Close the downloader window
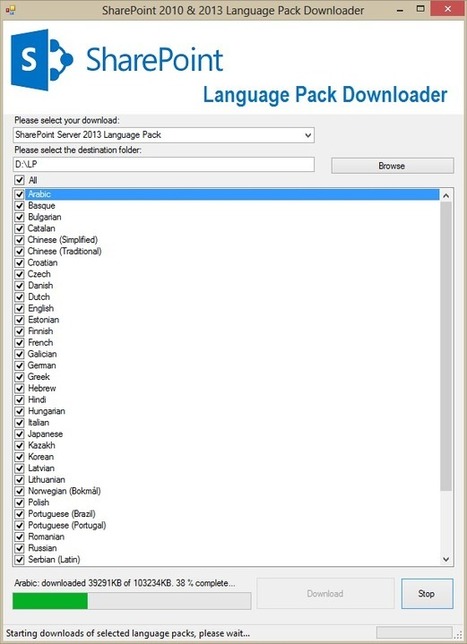This screenshot has width=467, height=644. pyautogui.click(x=446, y=9)
